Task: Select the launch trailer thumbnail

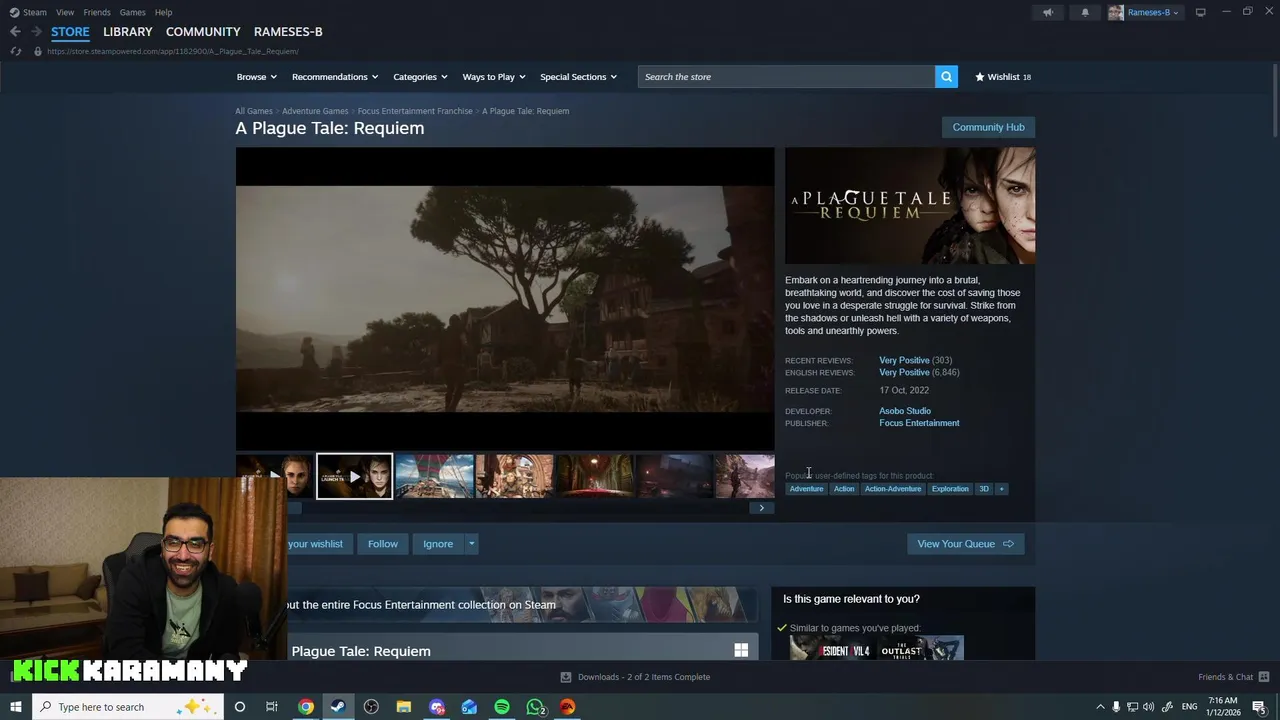Action: [x=355, y=476]
